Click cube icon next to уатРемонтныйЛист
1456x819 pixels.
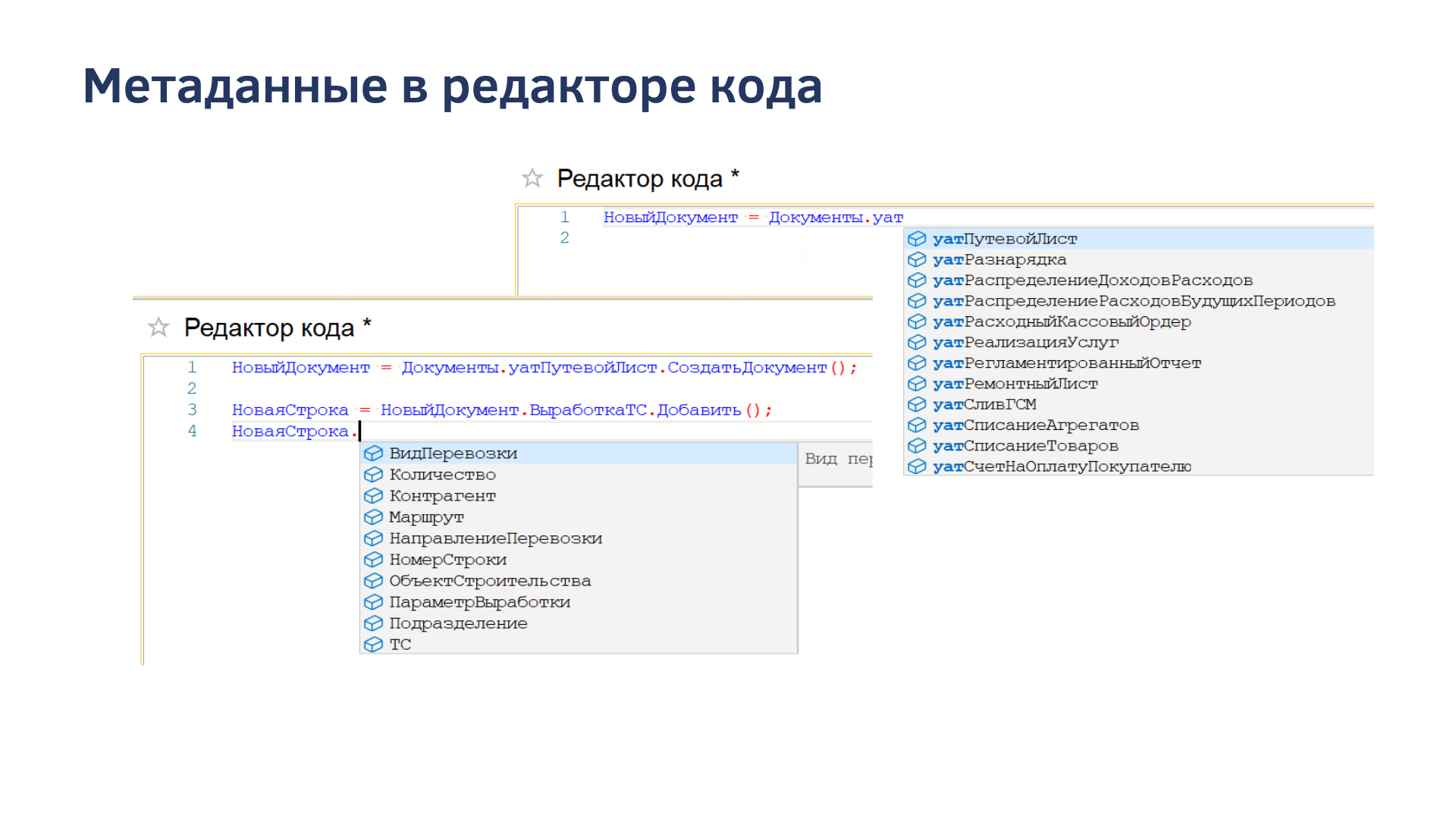point(917,384)
